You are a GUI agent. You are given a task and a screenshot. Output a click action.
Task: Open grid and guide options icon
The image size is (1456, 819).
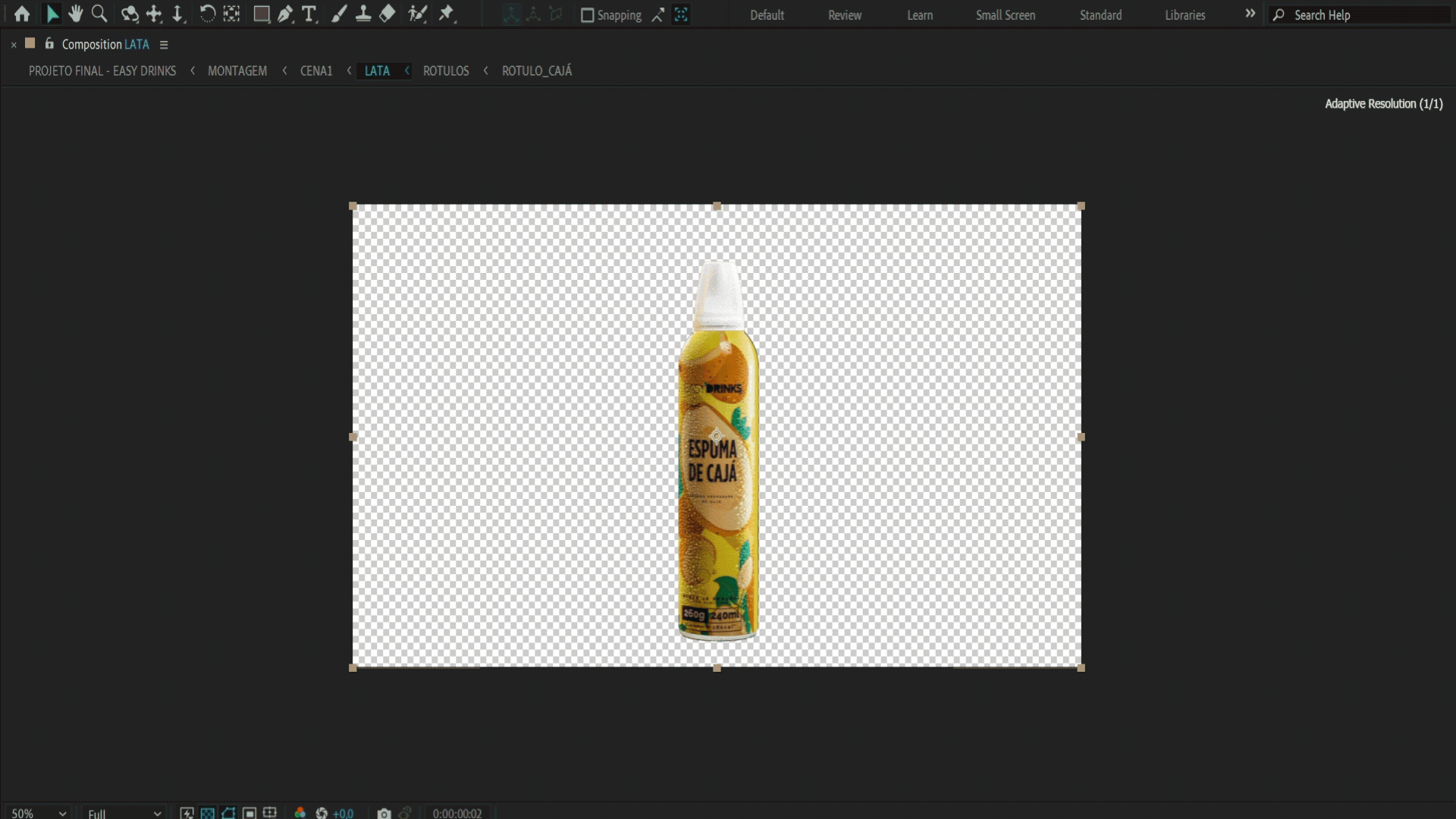(270, 813)
